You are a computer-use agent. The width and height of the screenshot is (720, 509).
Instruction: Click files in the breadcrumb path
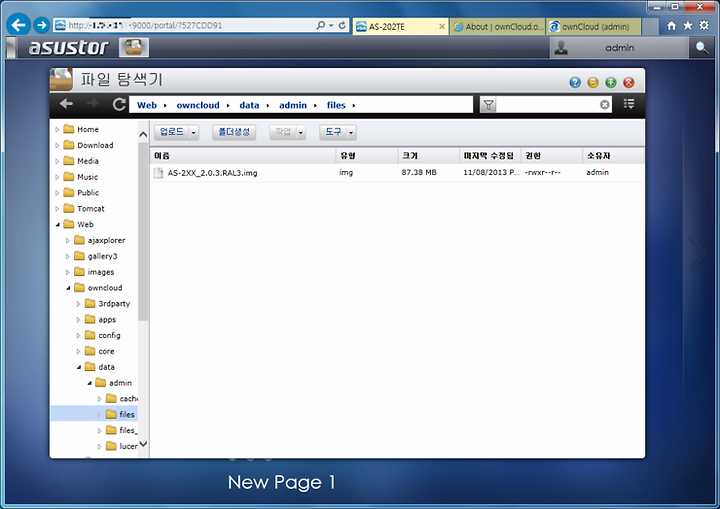(336, 105)
